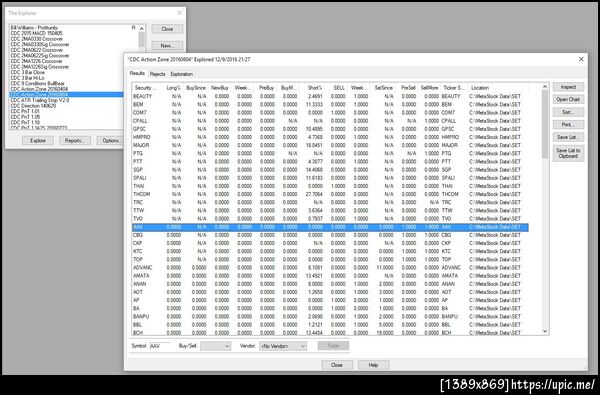Image resolution: width=600 pixels, height=395 pixels.
Task: Click the results list scroll-up arrow
Action: tap(545, 87)
